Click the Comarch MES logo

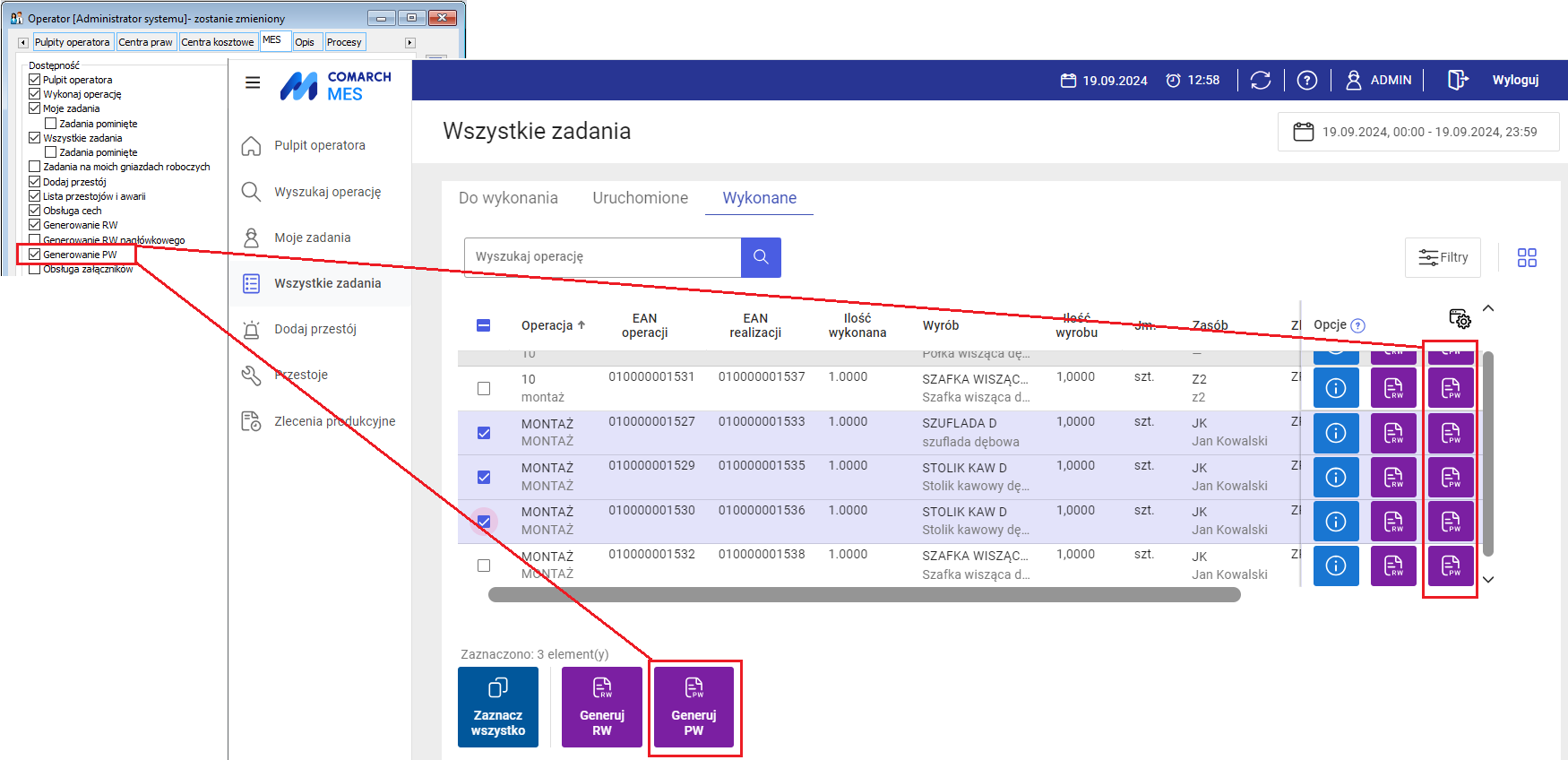tap(335, 86)
